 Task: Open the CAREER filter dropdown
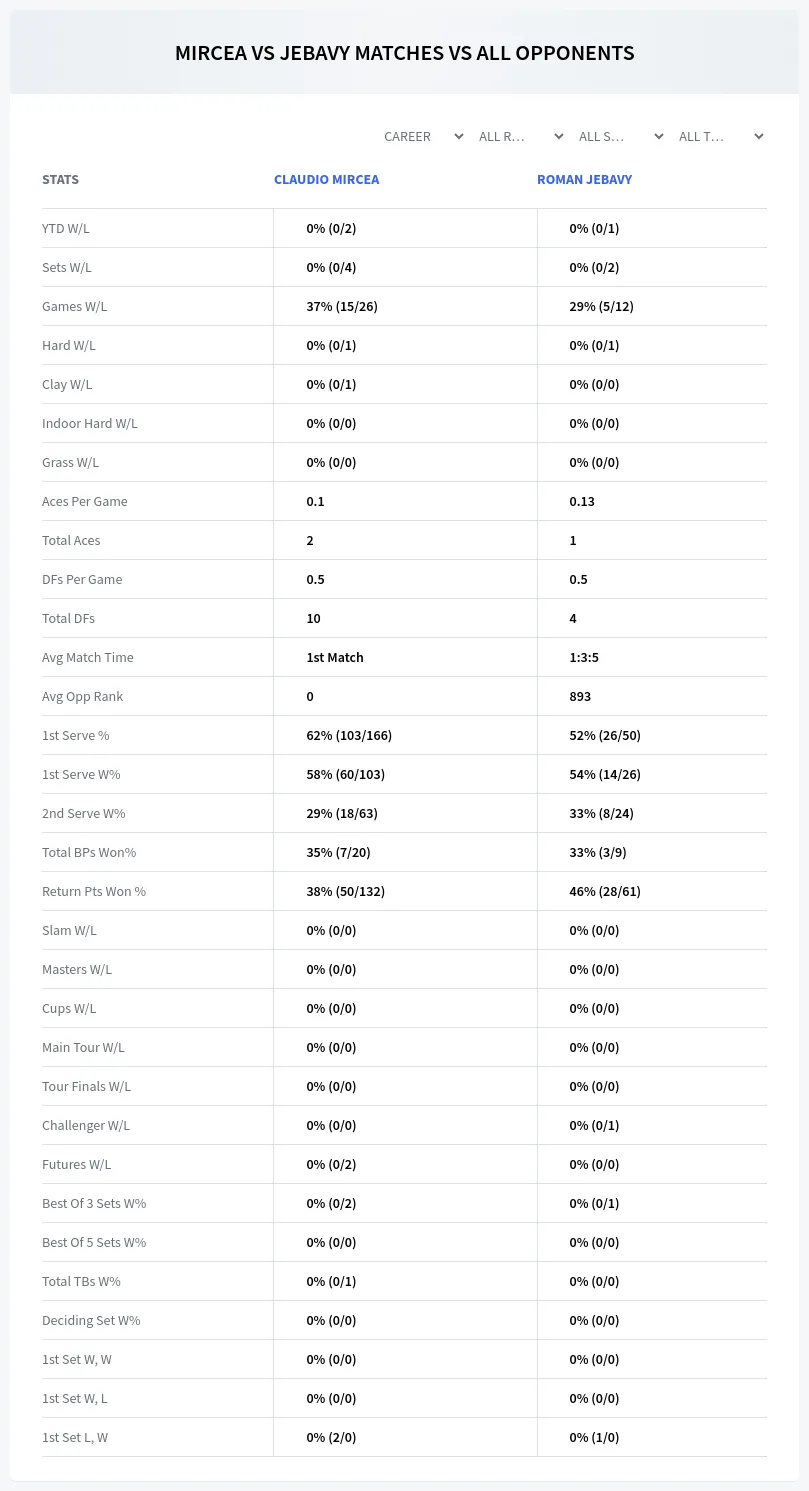pos(423,136)
